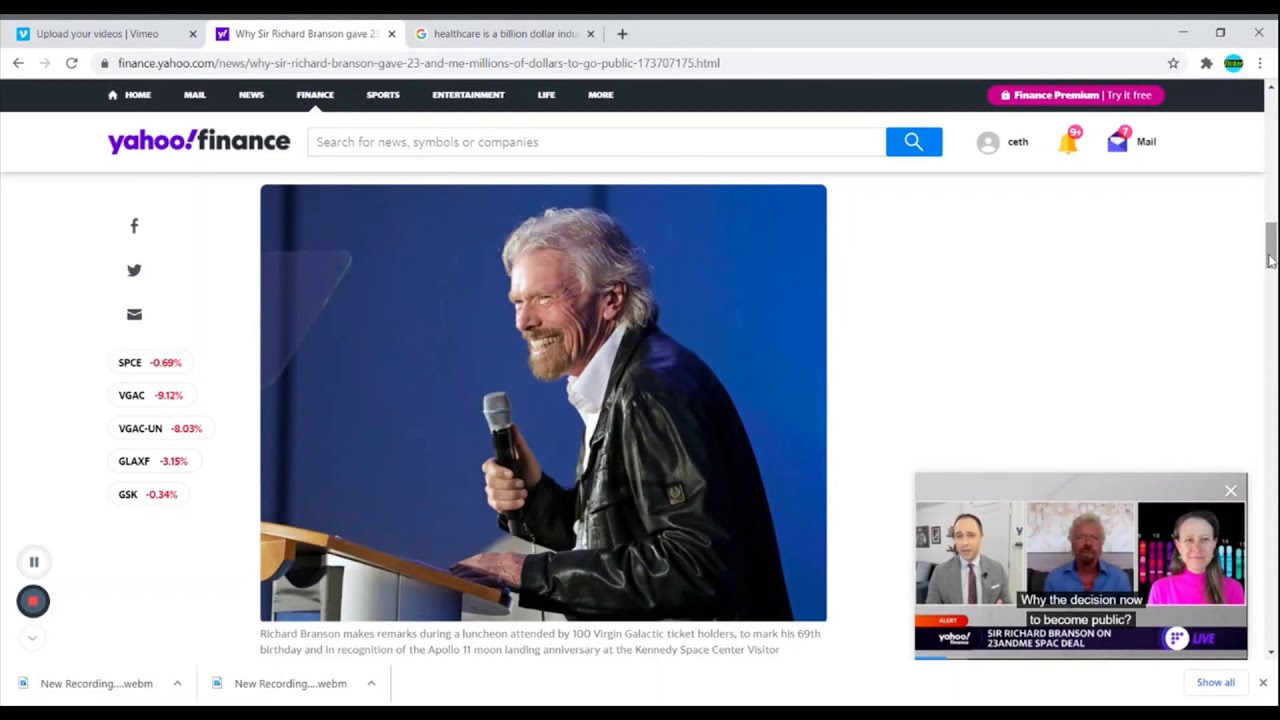Click the blue search magnifier button

(914, 142)
